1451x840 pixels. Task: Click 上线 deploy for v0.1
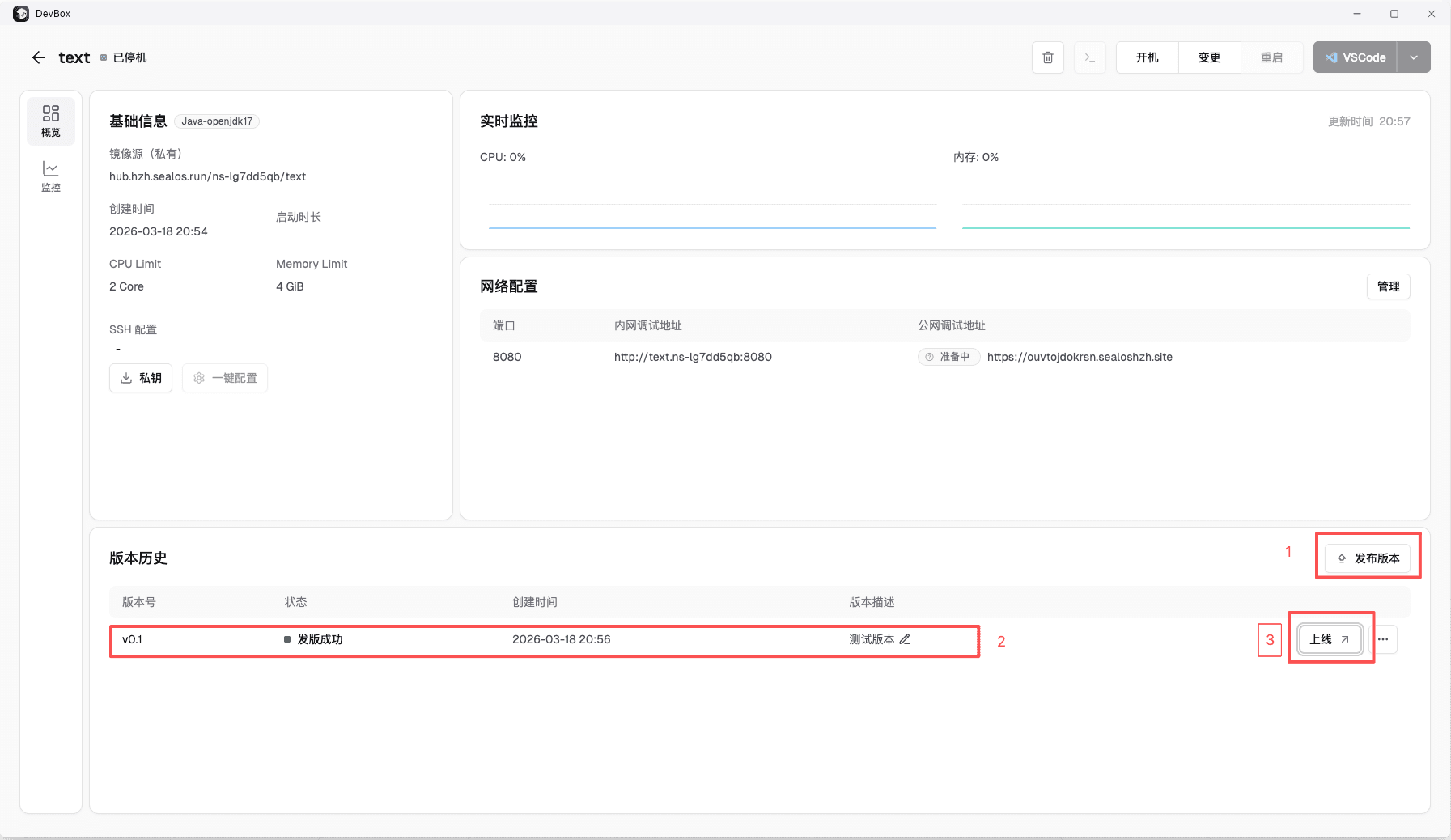pyautogui.click(x=1330, y=639)
